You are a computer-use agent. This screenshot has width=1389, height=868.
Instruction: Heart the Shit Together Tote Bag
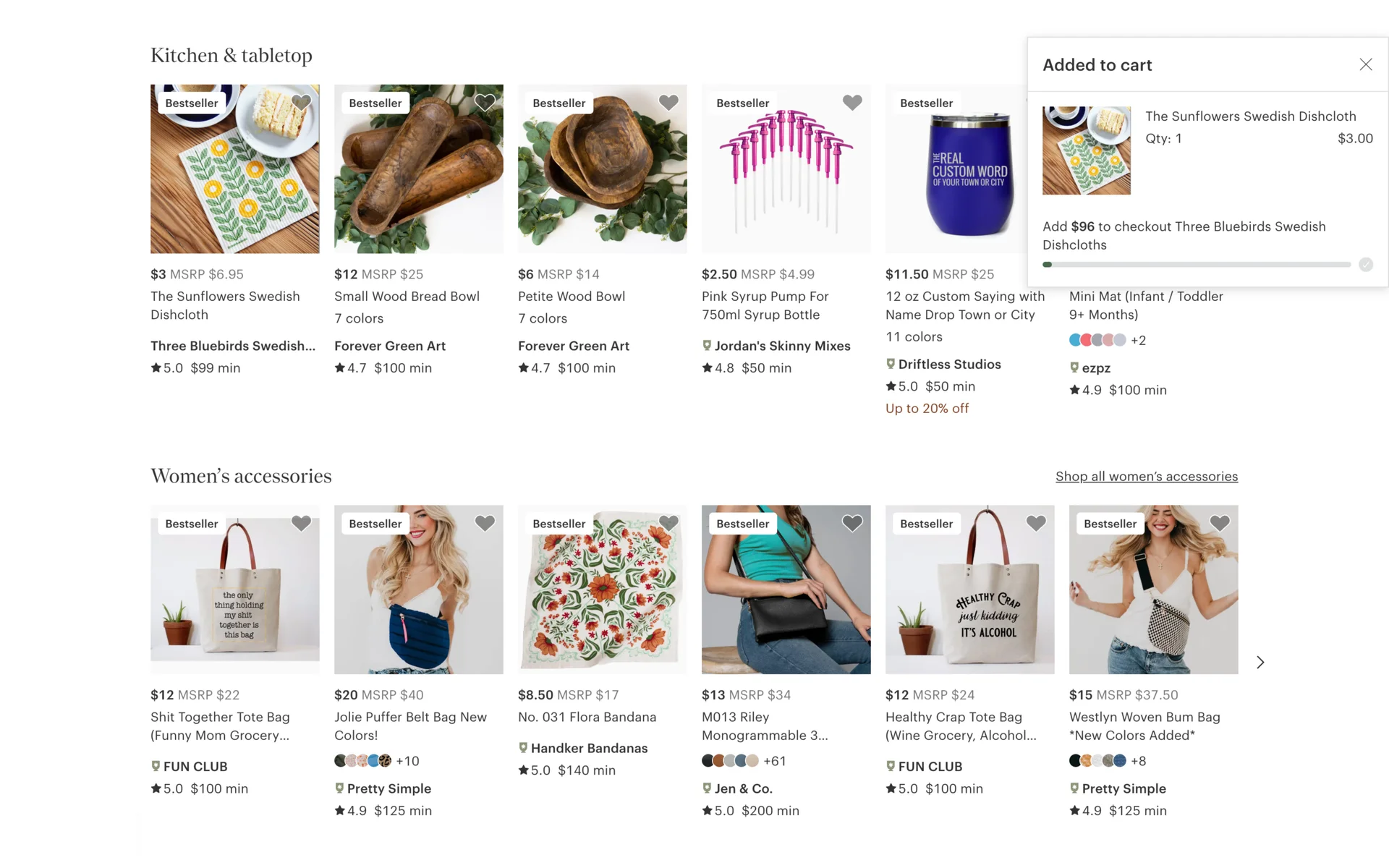pyautogui.click(x=301, y=523)
